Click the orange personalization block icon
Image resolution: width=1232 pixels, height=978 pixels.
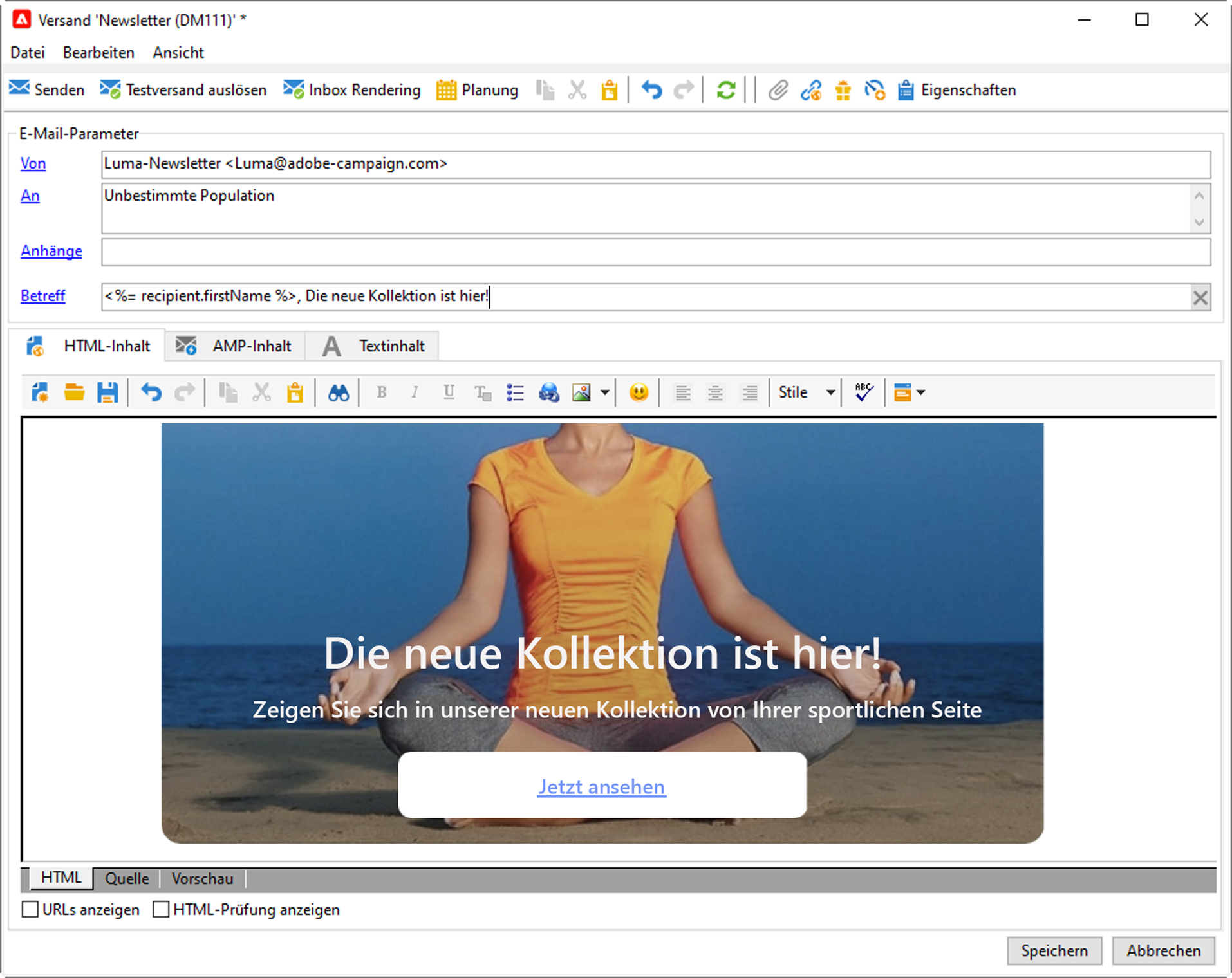click(902, 392)
